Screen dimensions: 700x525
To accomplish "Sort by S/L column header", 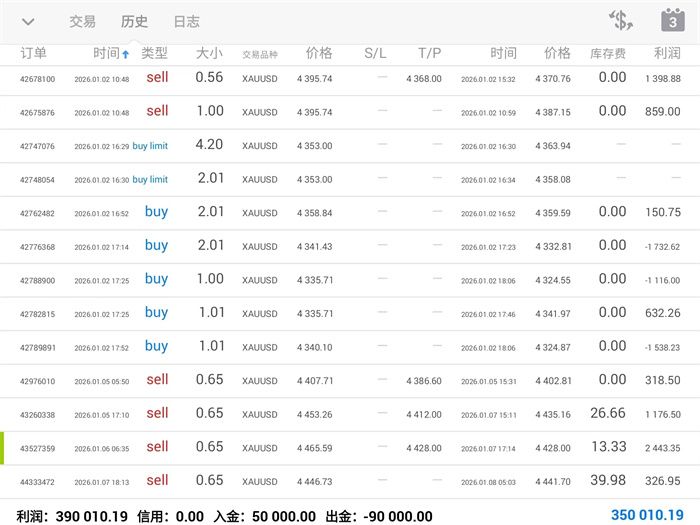I will point(375,54).
